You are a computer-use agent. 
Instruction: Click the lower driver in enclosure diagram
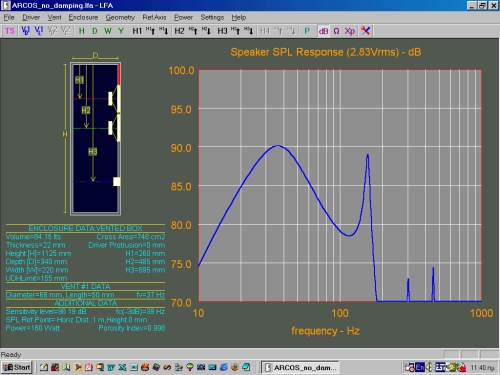[x=114, y=128]
